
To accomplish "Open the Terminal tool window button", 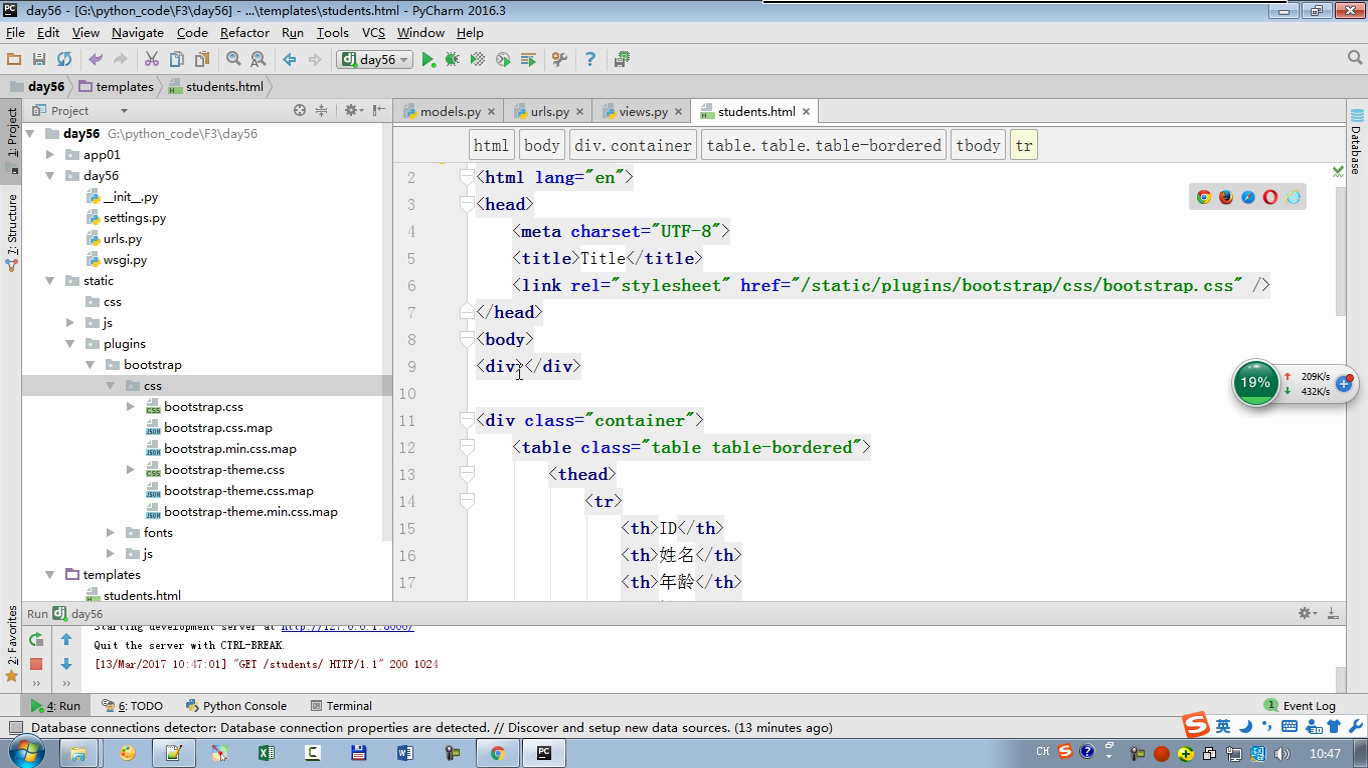I will click(x=341, y=706).
